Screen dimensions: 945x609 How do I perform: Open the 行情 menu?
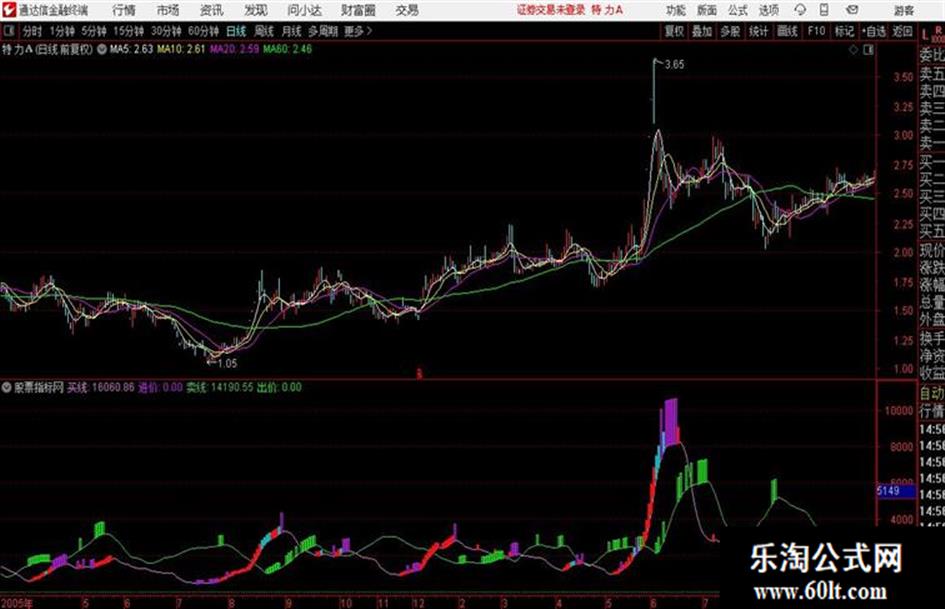[124, 10]
